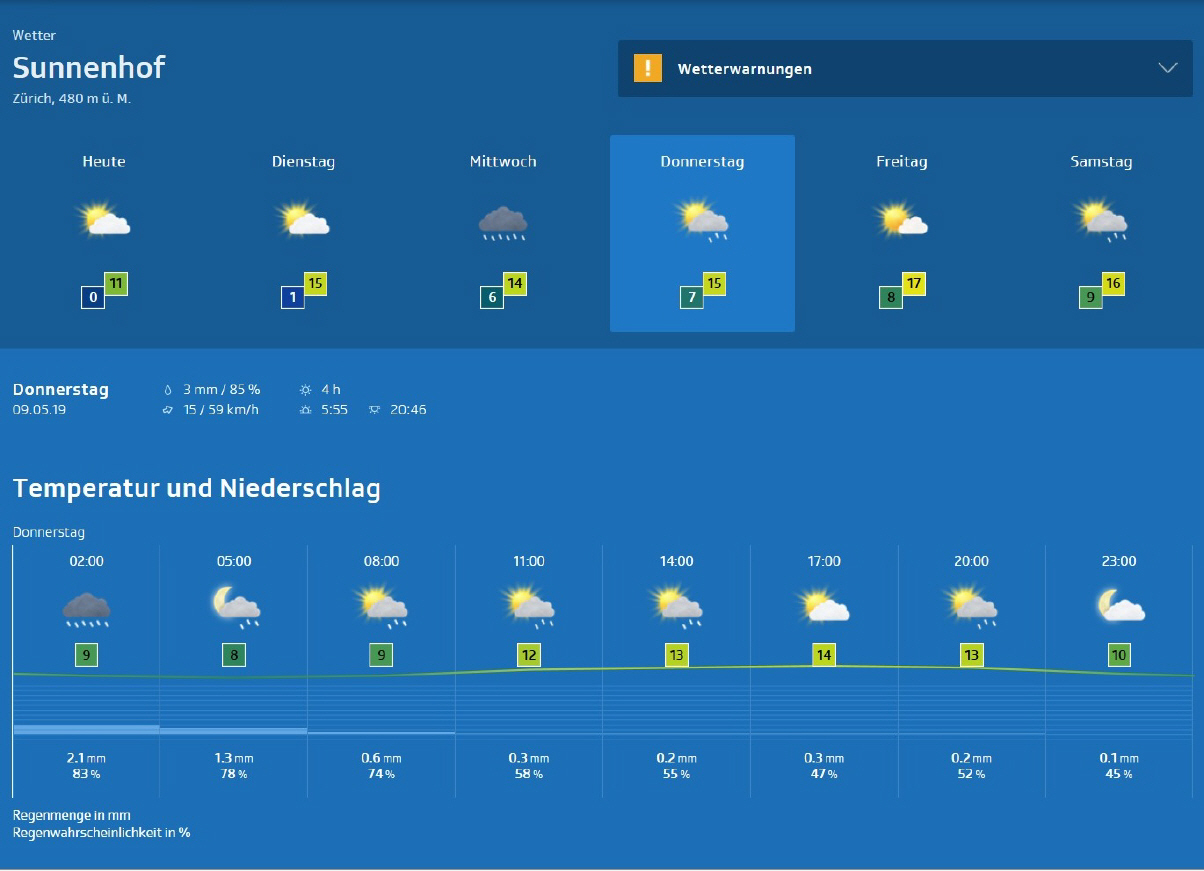The width and height of the screenshot is (1204, 871).
Task: Click the 05:00 moon with rain icon
Action: point(234,607)
